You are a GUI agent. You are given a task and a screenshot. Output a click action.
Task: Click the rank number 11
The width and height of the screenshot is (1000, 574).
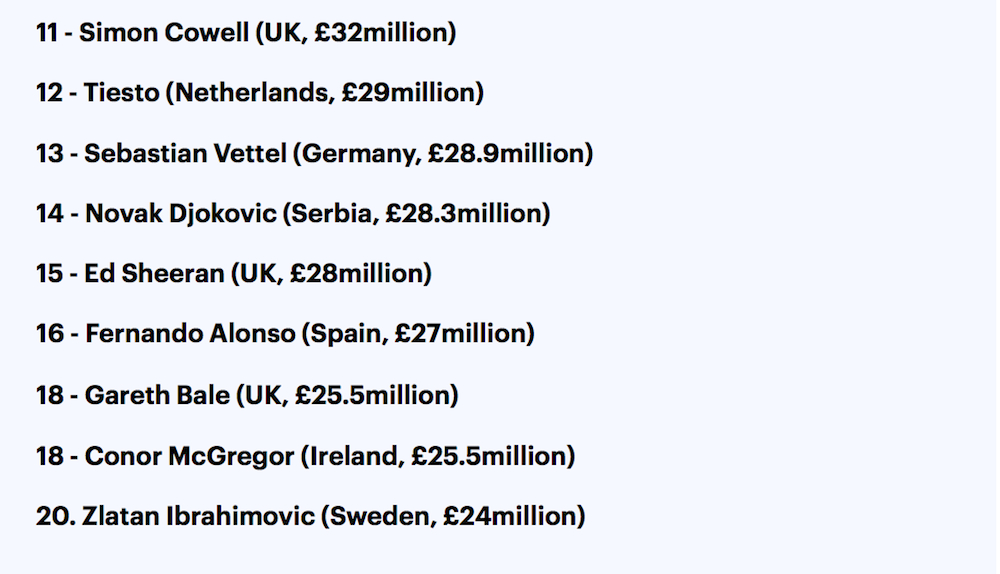48,32
